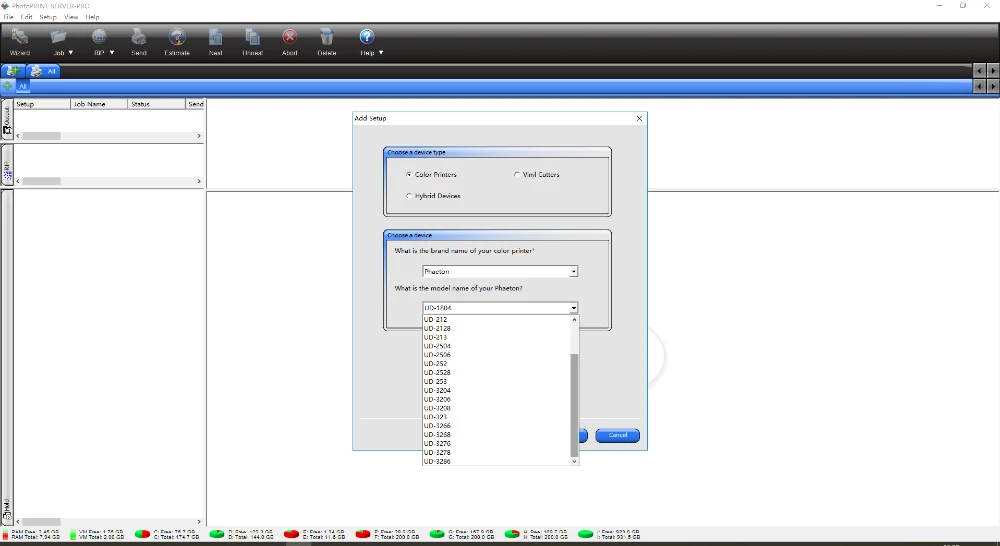Close the Add Setup dialog

(x=639, y=118)
